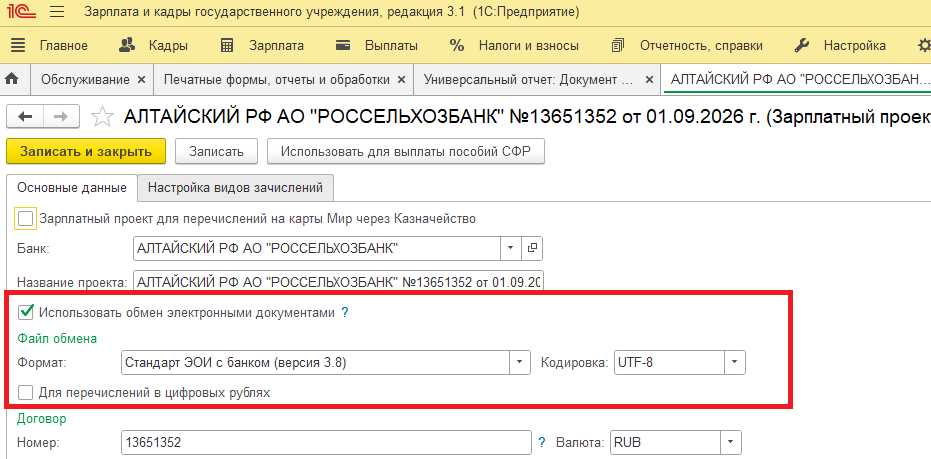Screen dimensions: 931x459
Task: Expand the Банк dropdown list
Action: coord(510,249)
